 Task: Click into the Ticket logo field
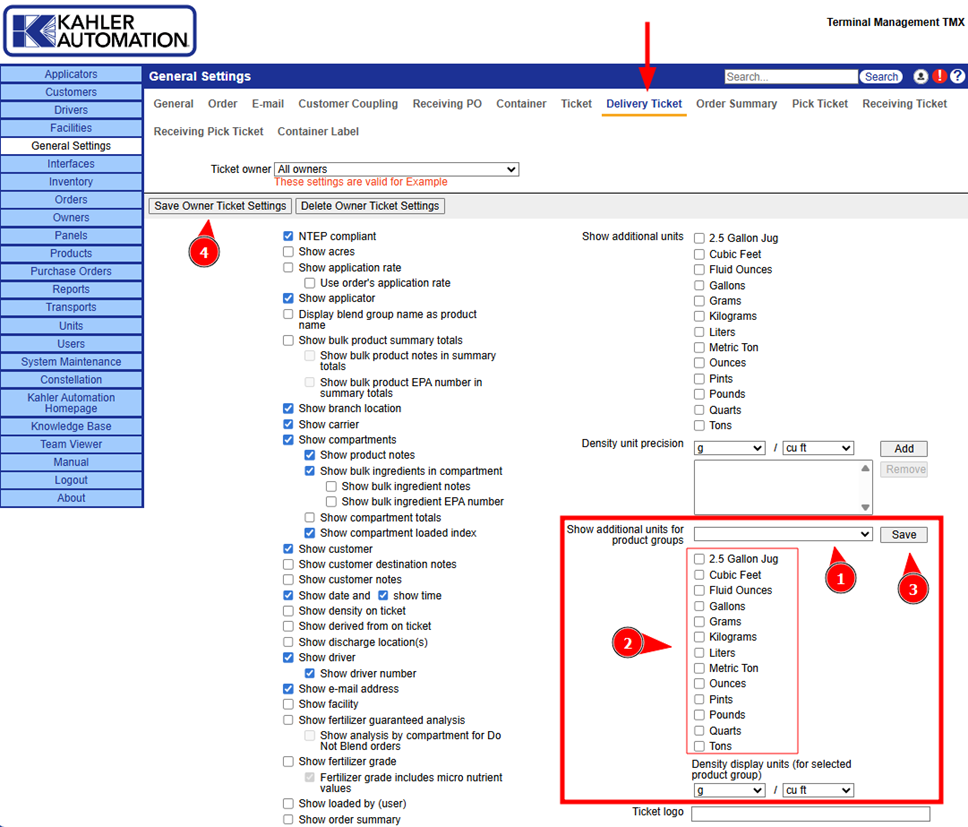810,814
